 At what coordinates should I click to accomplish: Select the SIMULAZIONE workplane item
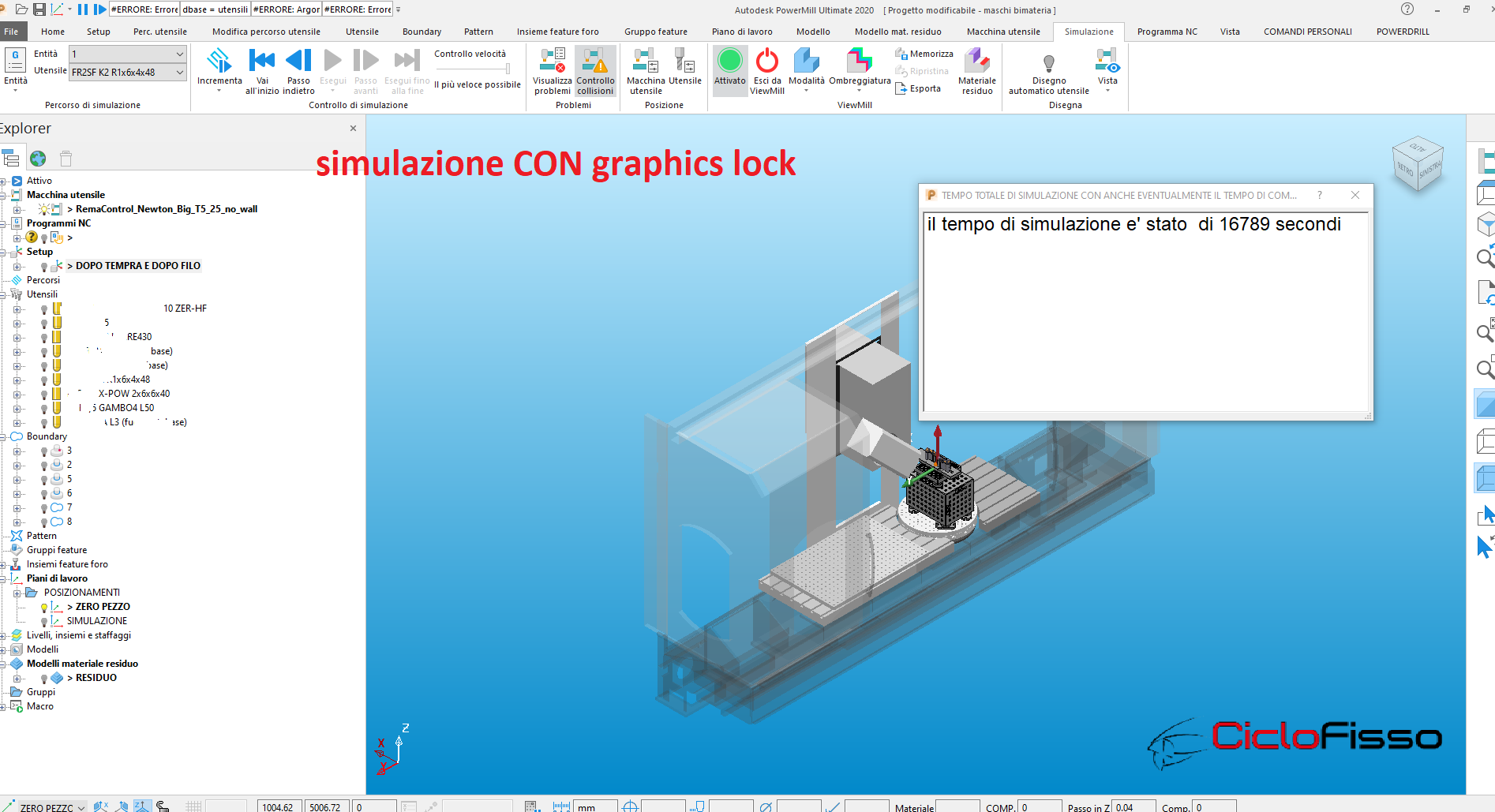(97, 621)
